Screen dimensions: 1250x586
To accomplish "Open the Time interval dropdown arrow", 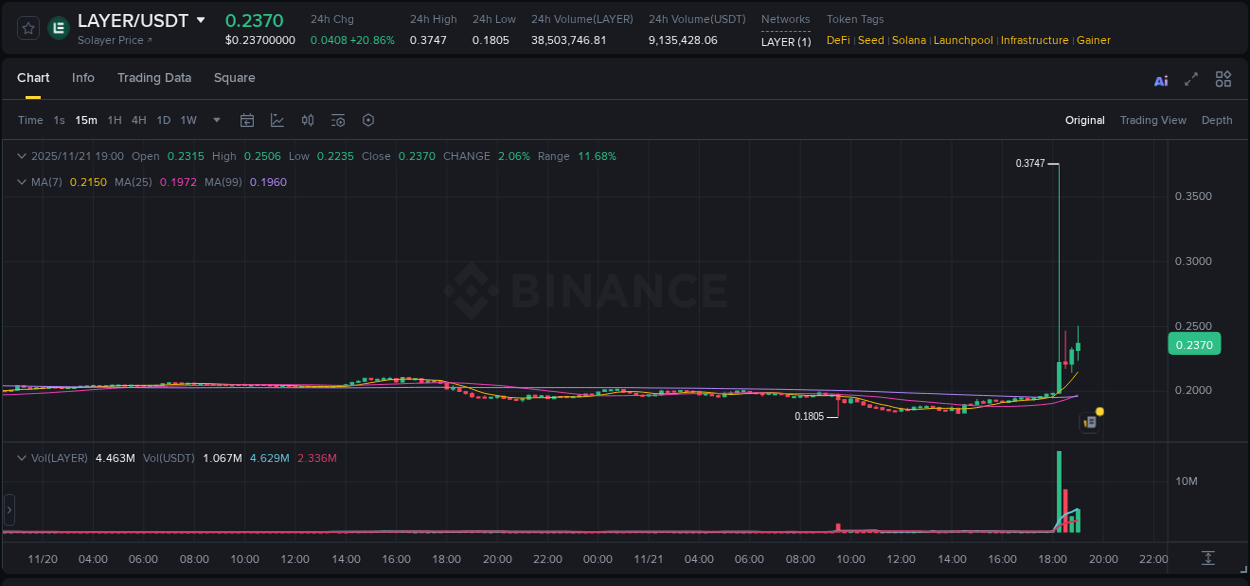I will [x=216, y=120].
